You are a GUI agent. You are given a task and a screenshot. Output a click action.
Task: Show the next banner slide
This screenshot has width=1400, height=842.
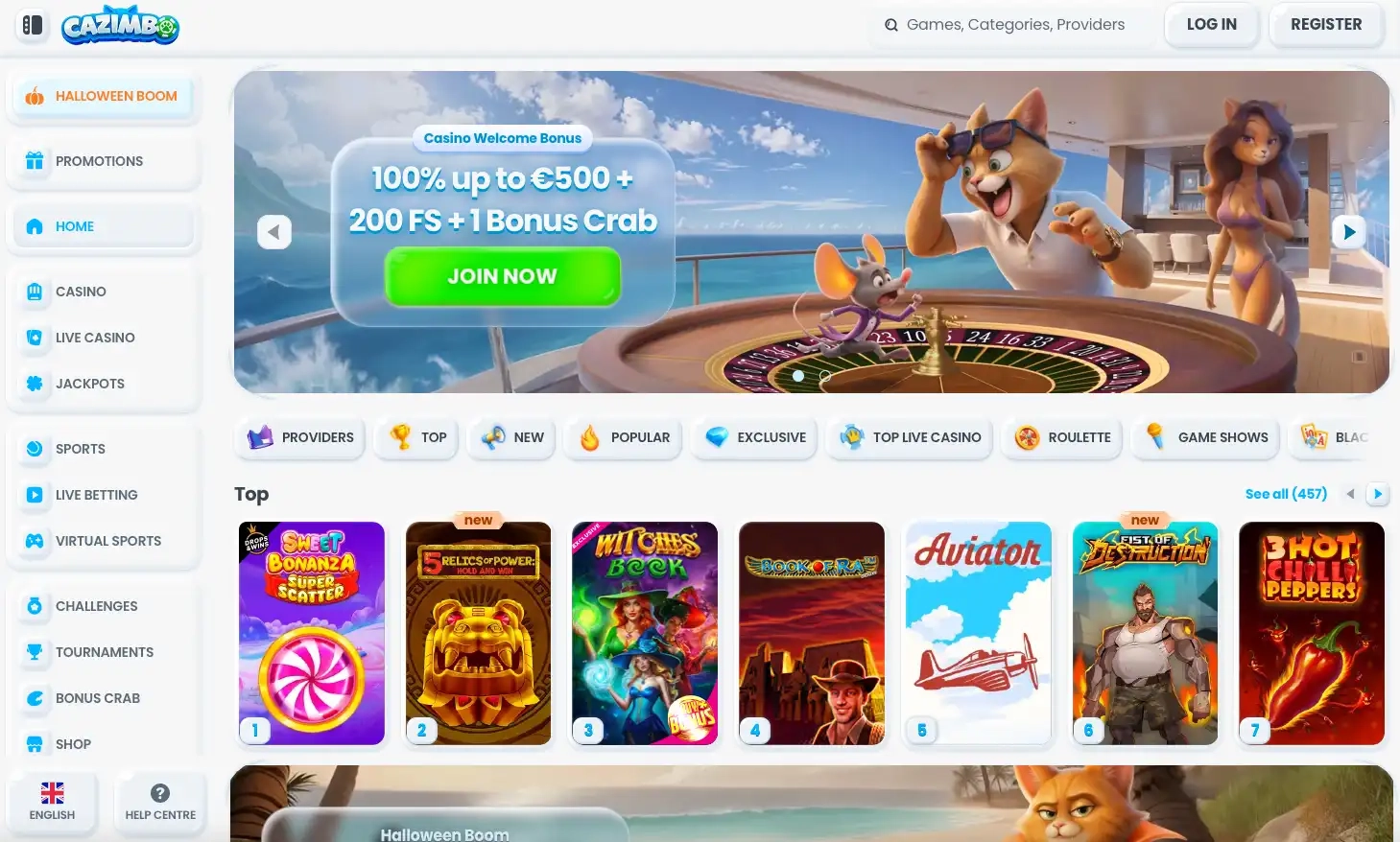tap(1349, 231)
